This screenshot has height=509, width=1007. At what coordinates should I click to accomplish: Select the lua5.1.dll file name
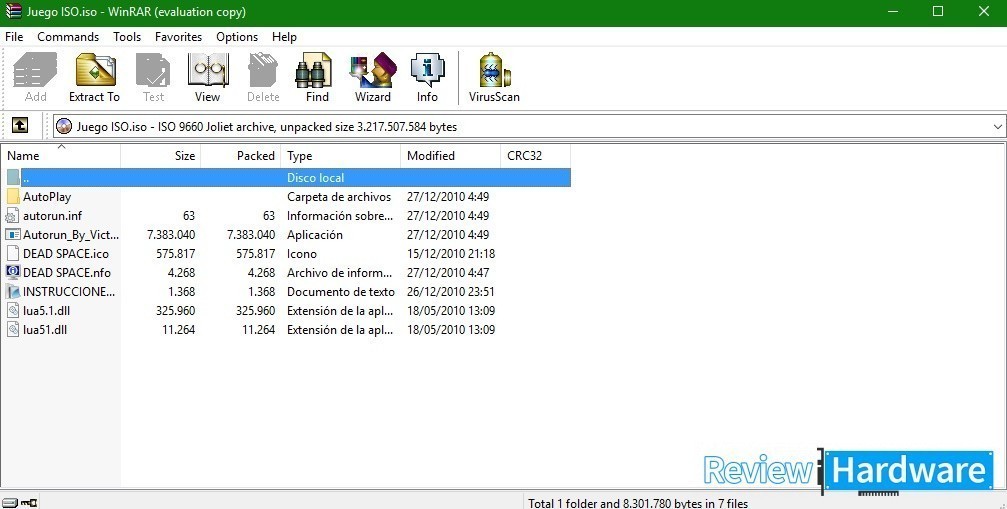(x=46, y=311)
